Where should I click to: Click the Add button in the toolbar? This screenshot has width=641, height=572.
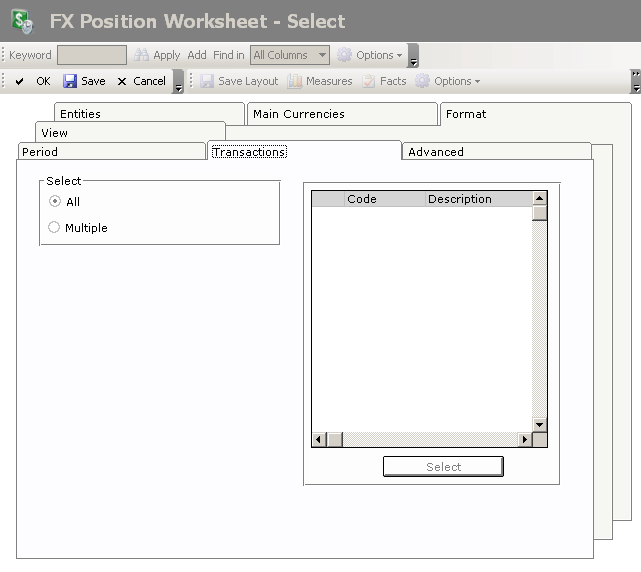[197, 56]
